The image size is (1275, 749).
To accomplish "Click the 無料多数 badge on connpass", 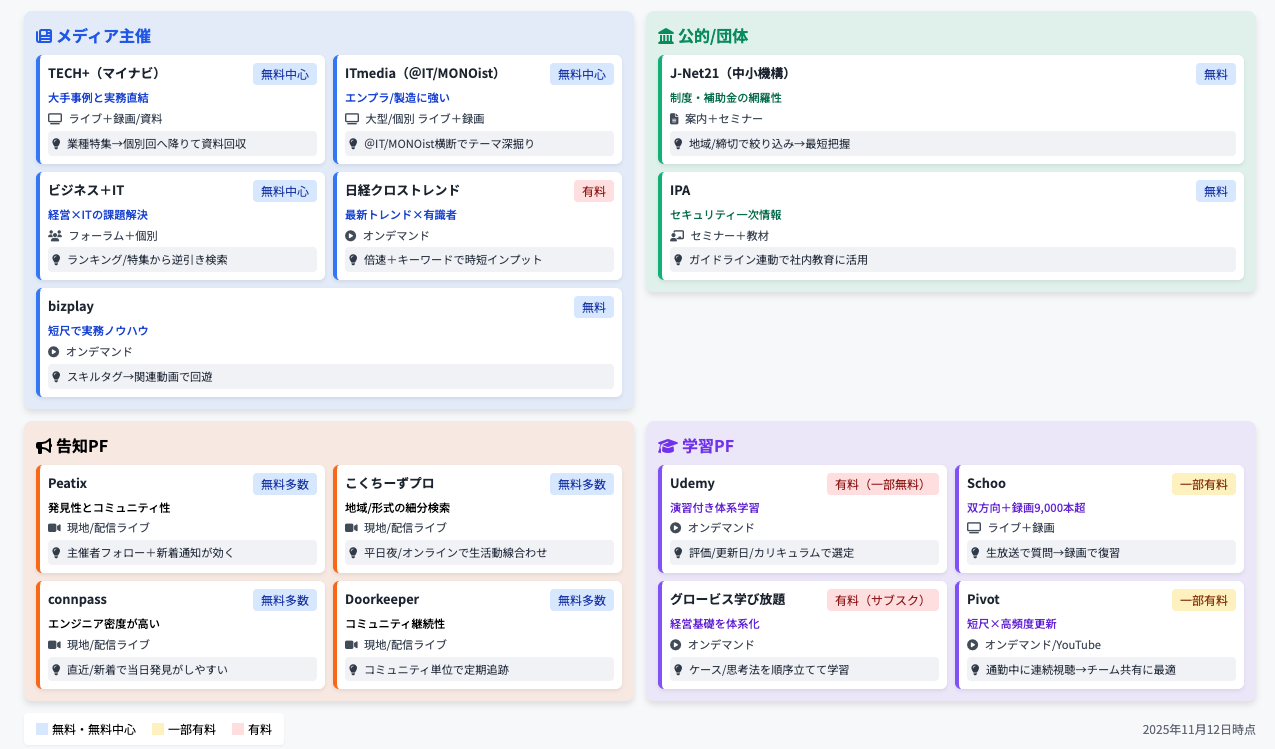I will pos(285,600).
